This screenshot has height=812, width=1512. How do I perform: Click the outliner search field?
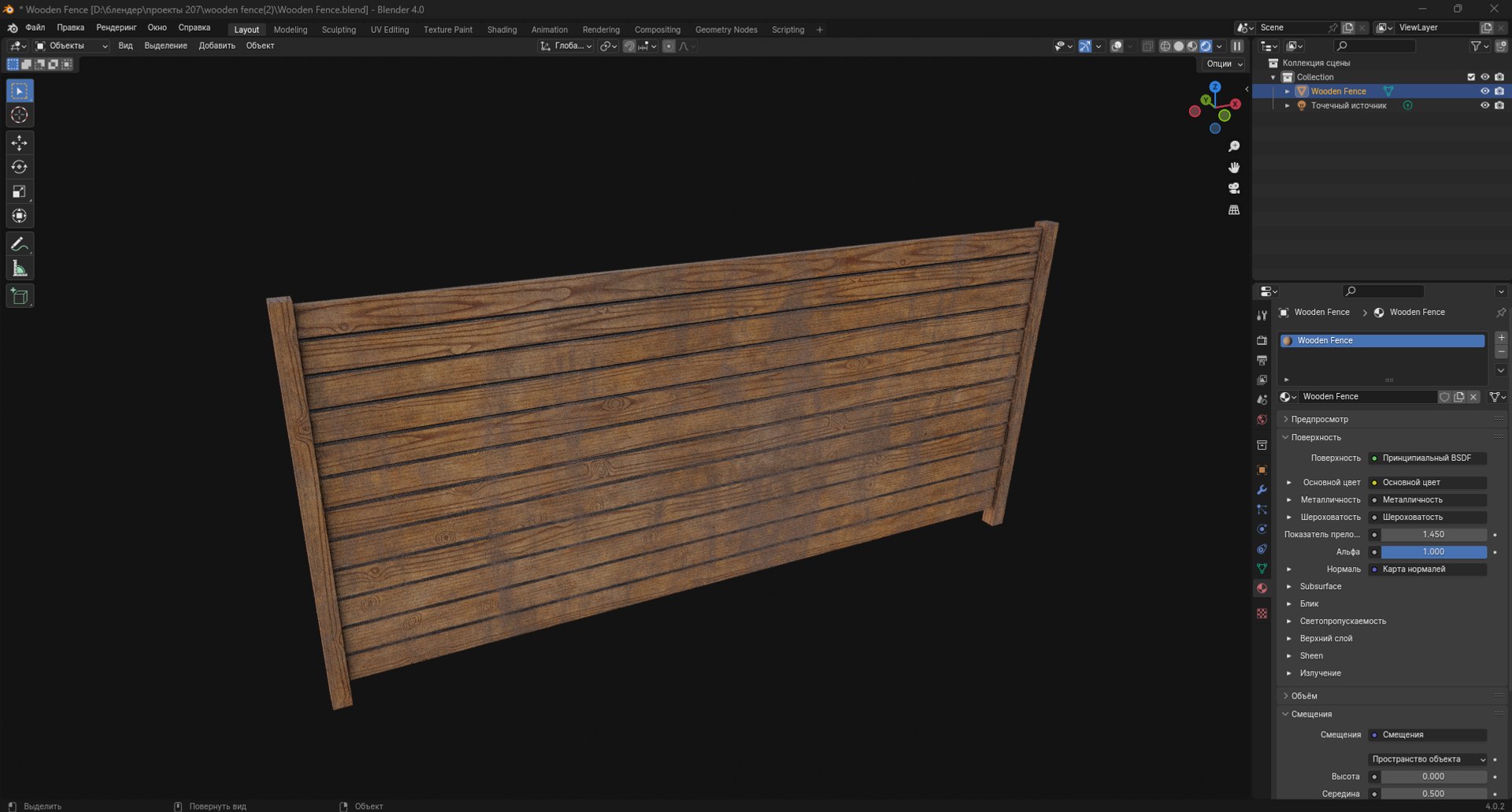1374,46
